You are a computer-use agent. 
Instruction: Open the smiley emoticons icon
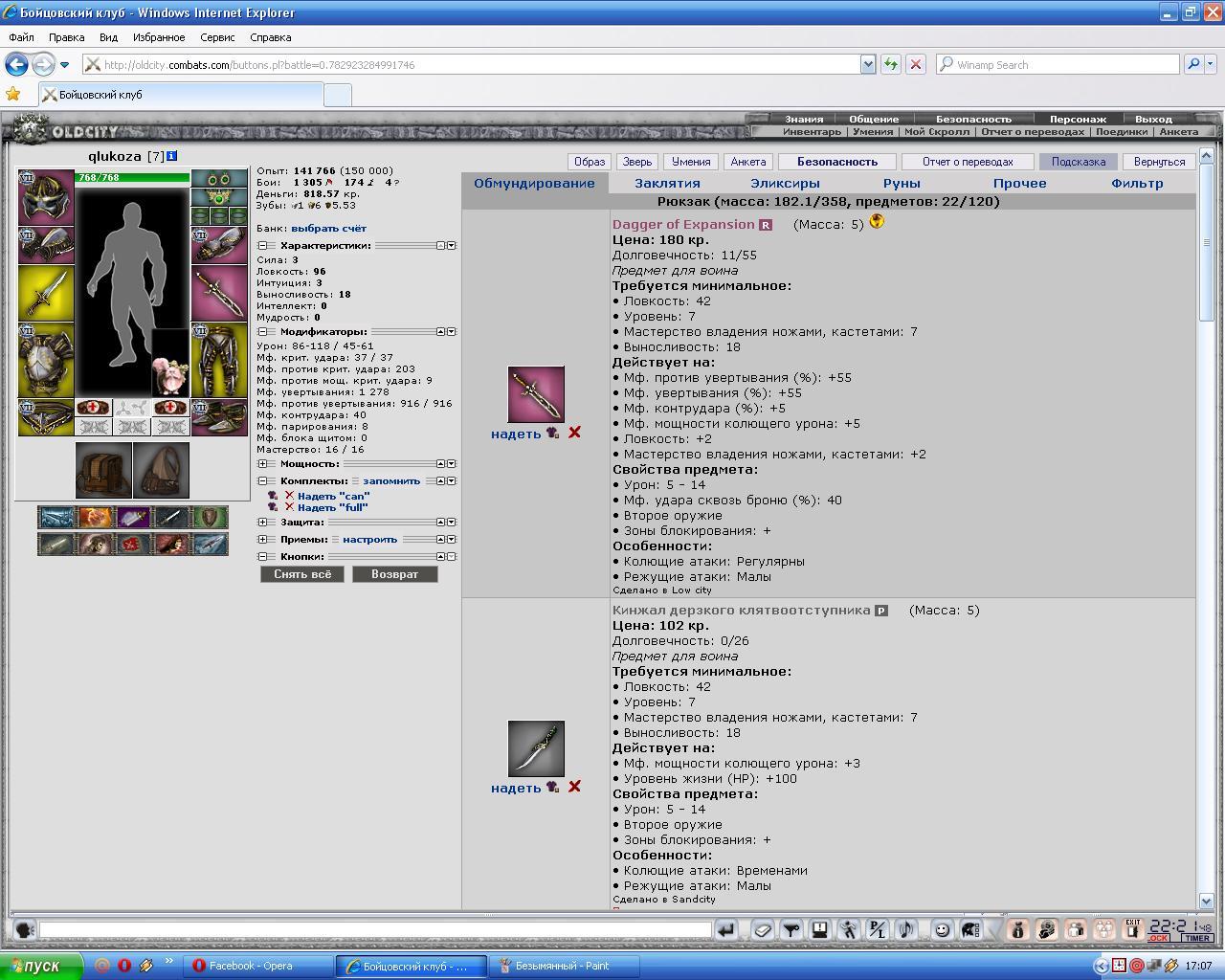point(942,929)
